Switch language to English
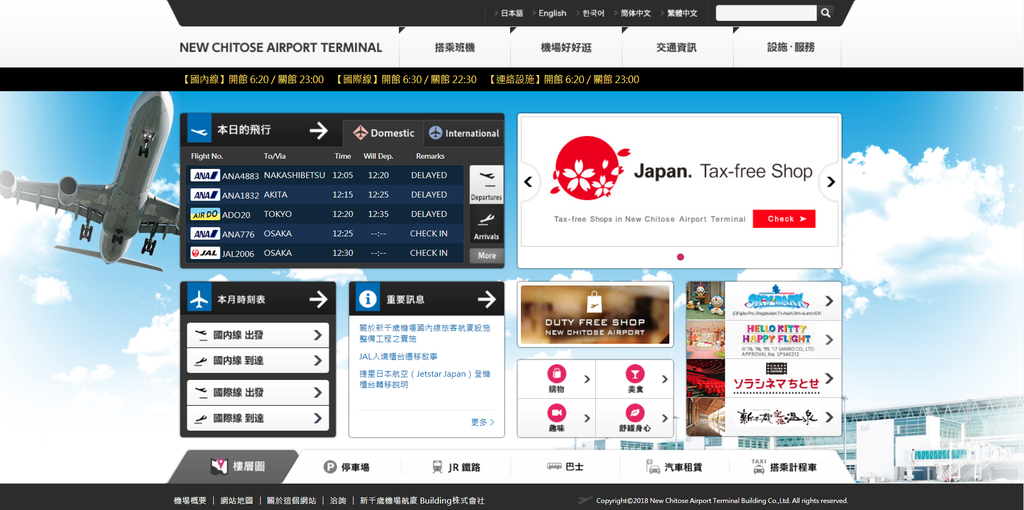1024x510 pixels. pos(552,13)
